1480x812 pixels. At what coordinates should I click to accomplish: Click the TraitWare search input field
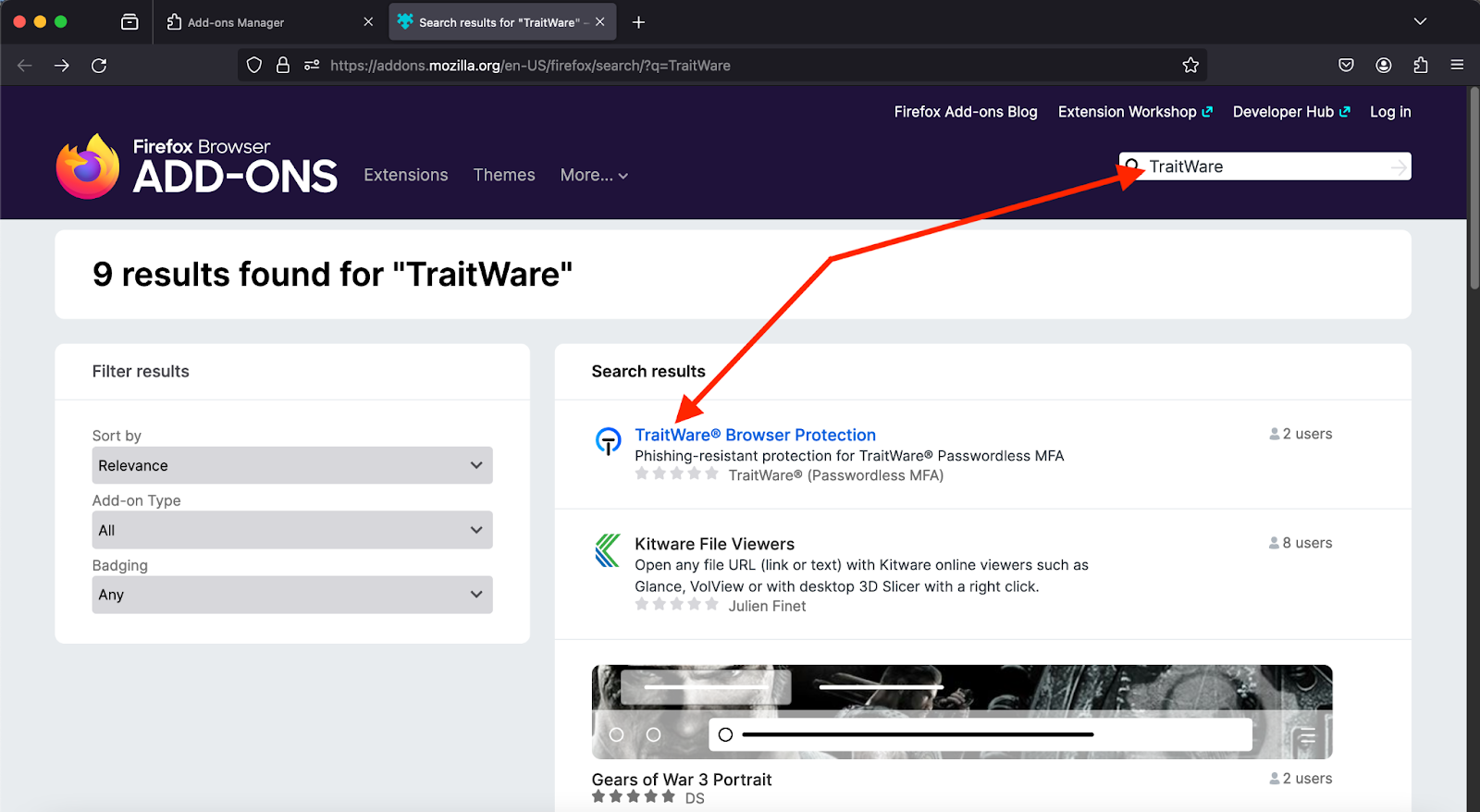1264,166
